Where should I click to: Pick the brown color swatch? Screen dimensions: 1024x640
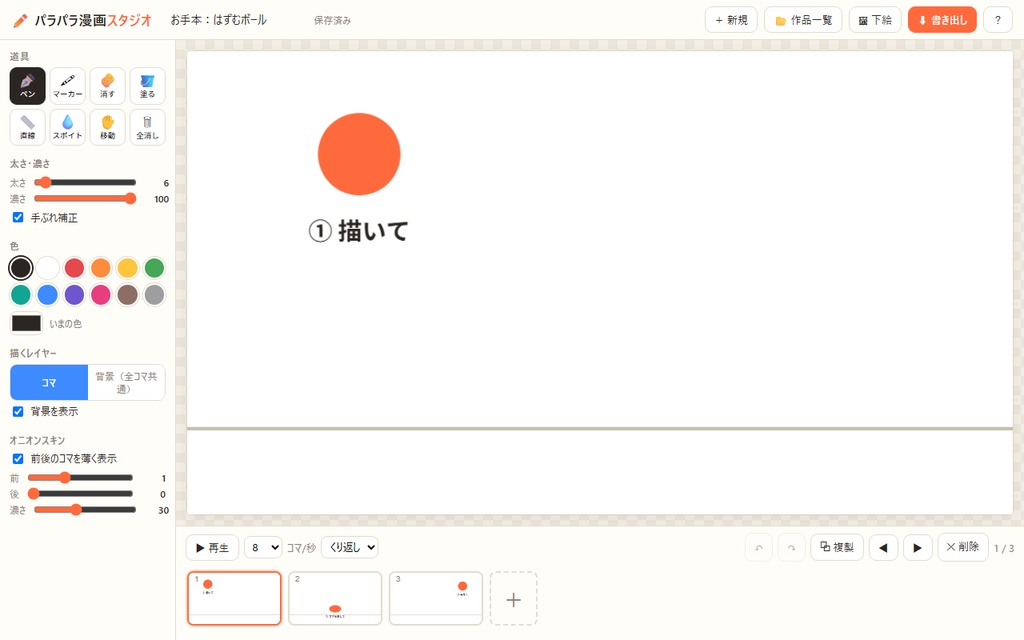click(127, 295)
